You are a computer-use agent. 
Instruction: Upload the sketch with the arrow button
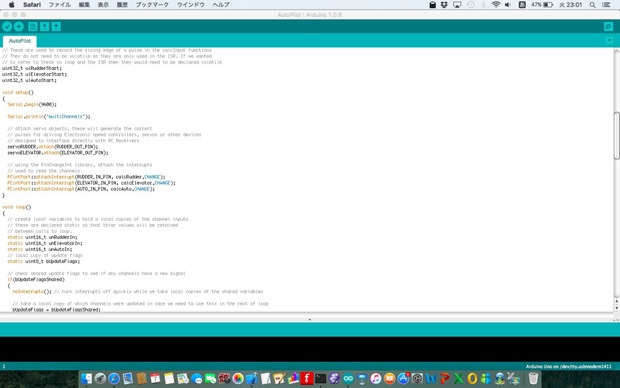pos(19,26)
